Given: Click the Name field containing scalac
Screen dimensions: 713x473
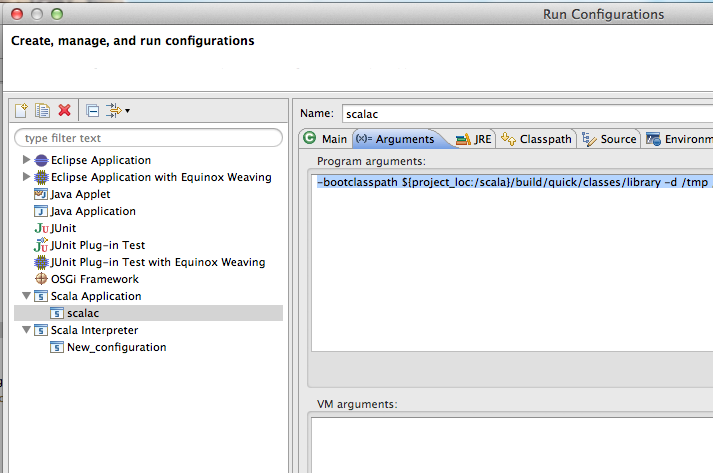Looking at the screenshot, I should coord(527,114).
